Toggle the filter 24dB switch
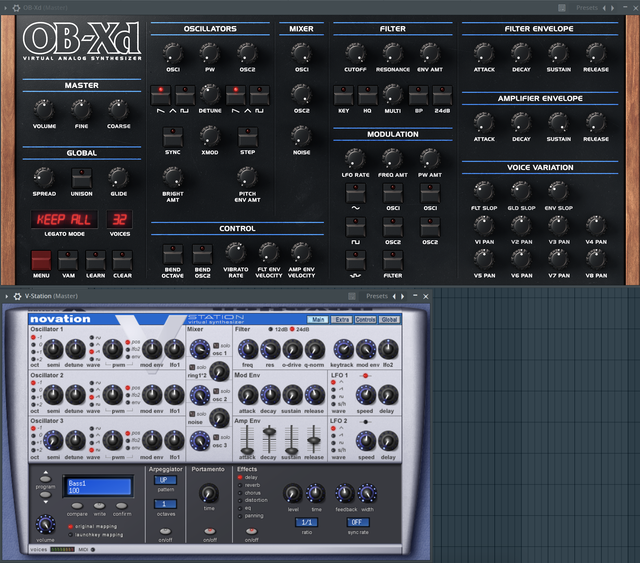 tap(442, 95)
